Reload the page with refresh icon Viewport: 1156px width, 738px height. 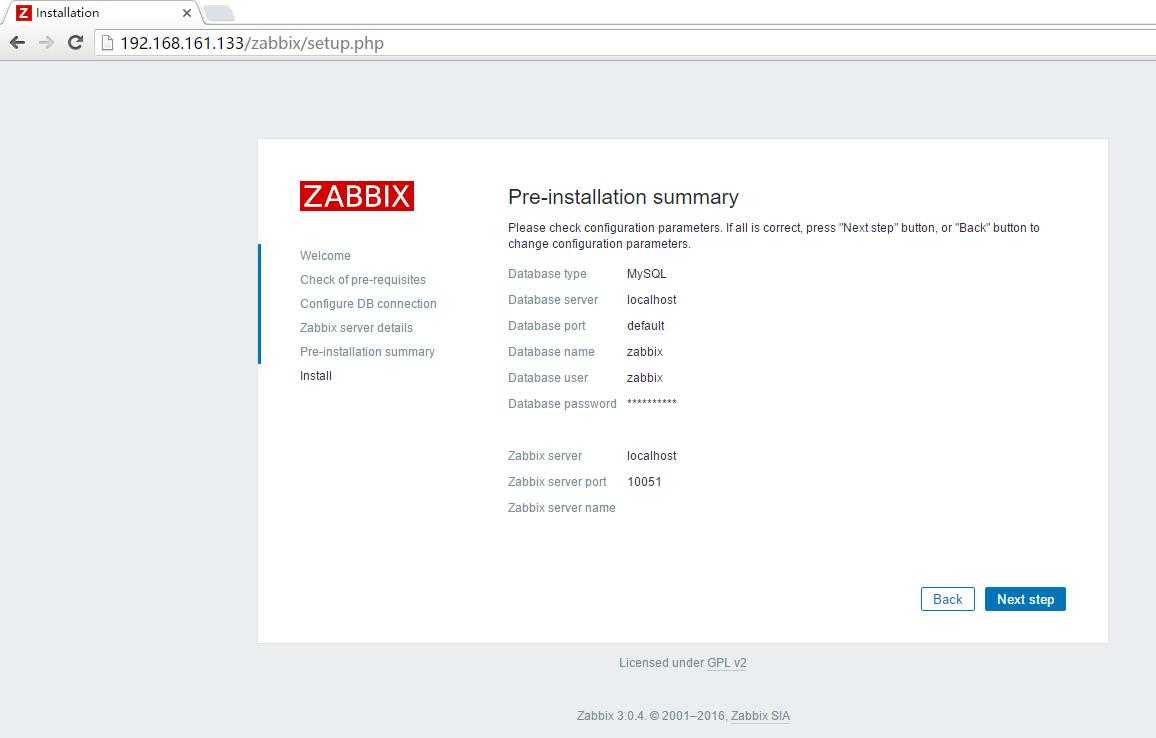point(75,43)
